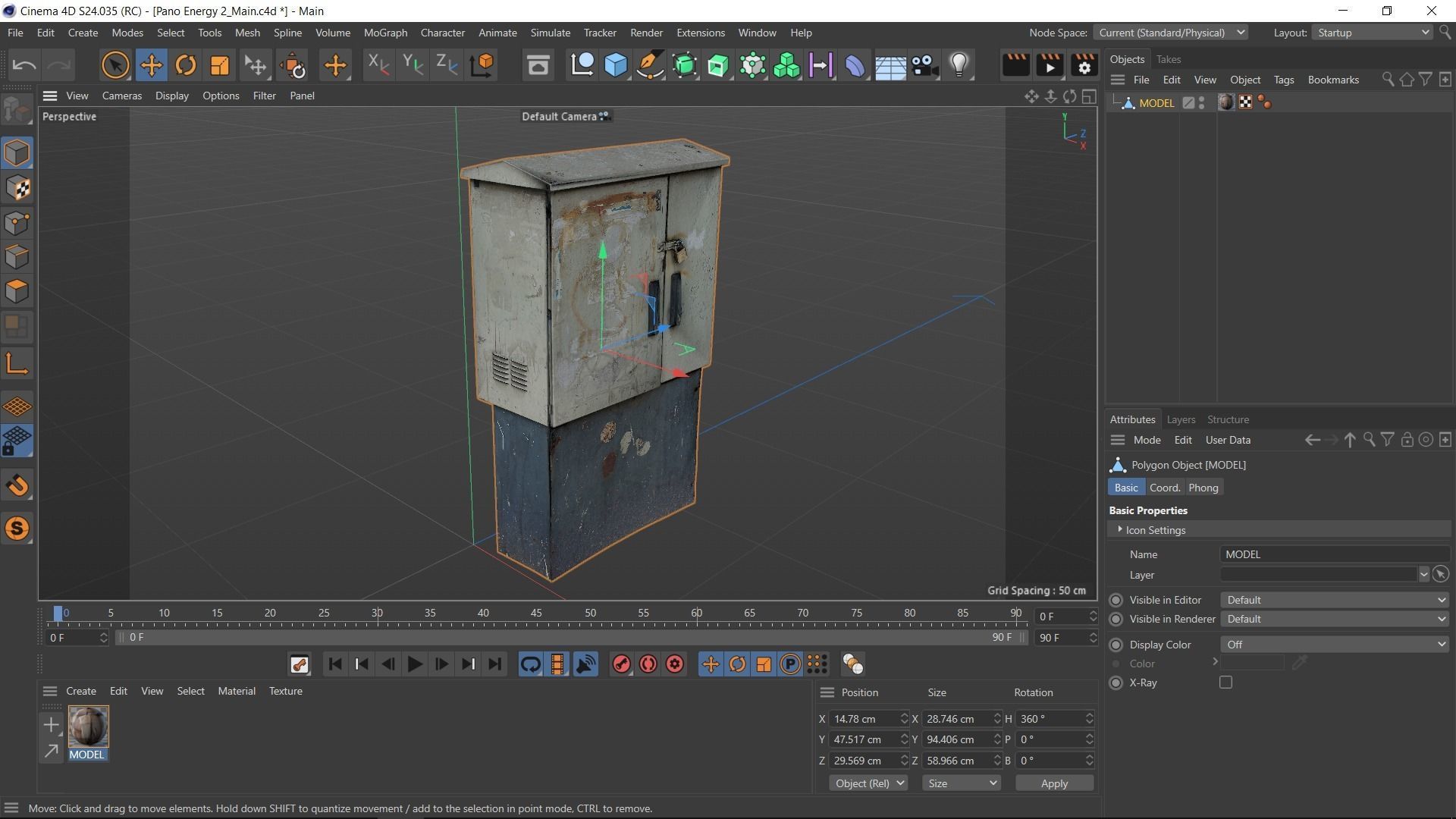The image size is (1456, 819).
Task: Open Edit Render Settings clapperboard
Action: 1084,65
